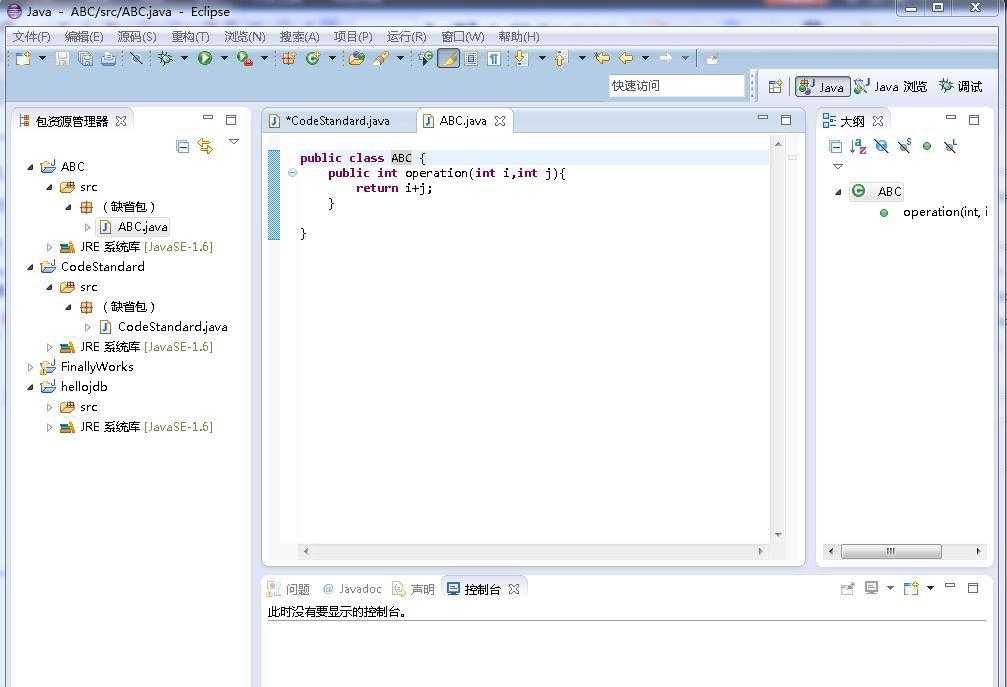
Task: Click in the 快速访问 search field
Action: (676, 85)
